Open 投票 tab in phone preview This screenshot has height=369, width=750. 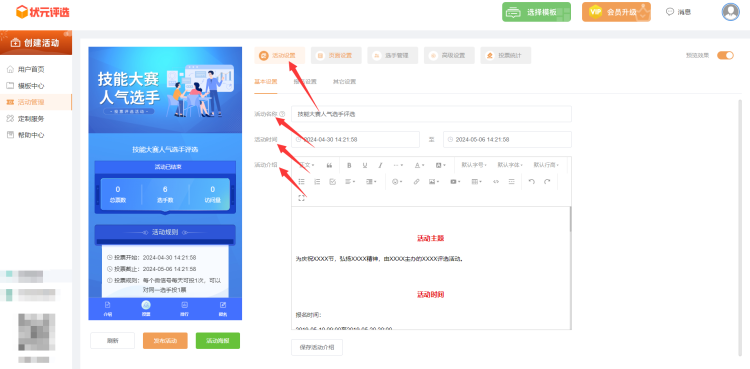146,309
